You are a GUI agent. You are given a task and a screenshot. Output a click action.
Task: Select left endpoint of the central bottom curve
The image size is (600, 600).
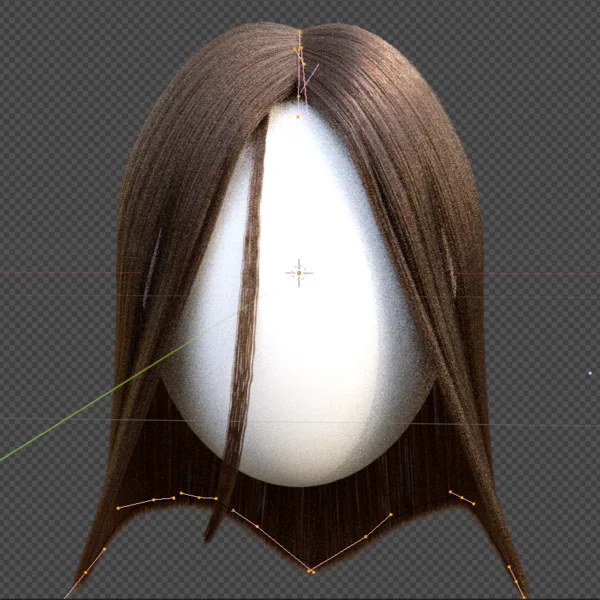click(x=233, y=511)
